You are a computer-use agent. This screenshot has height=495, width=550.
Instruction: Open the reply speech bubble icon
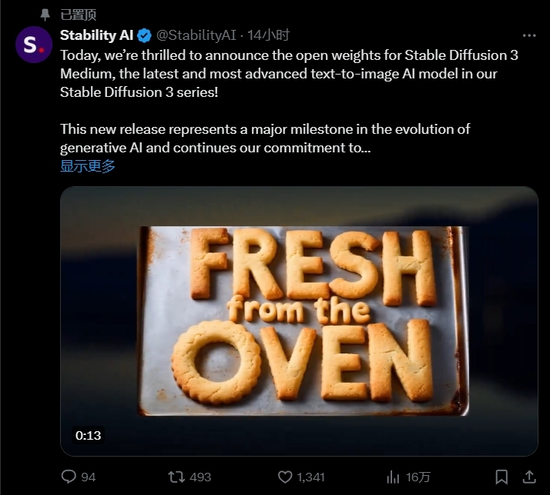click(x=68, y=477)
